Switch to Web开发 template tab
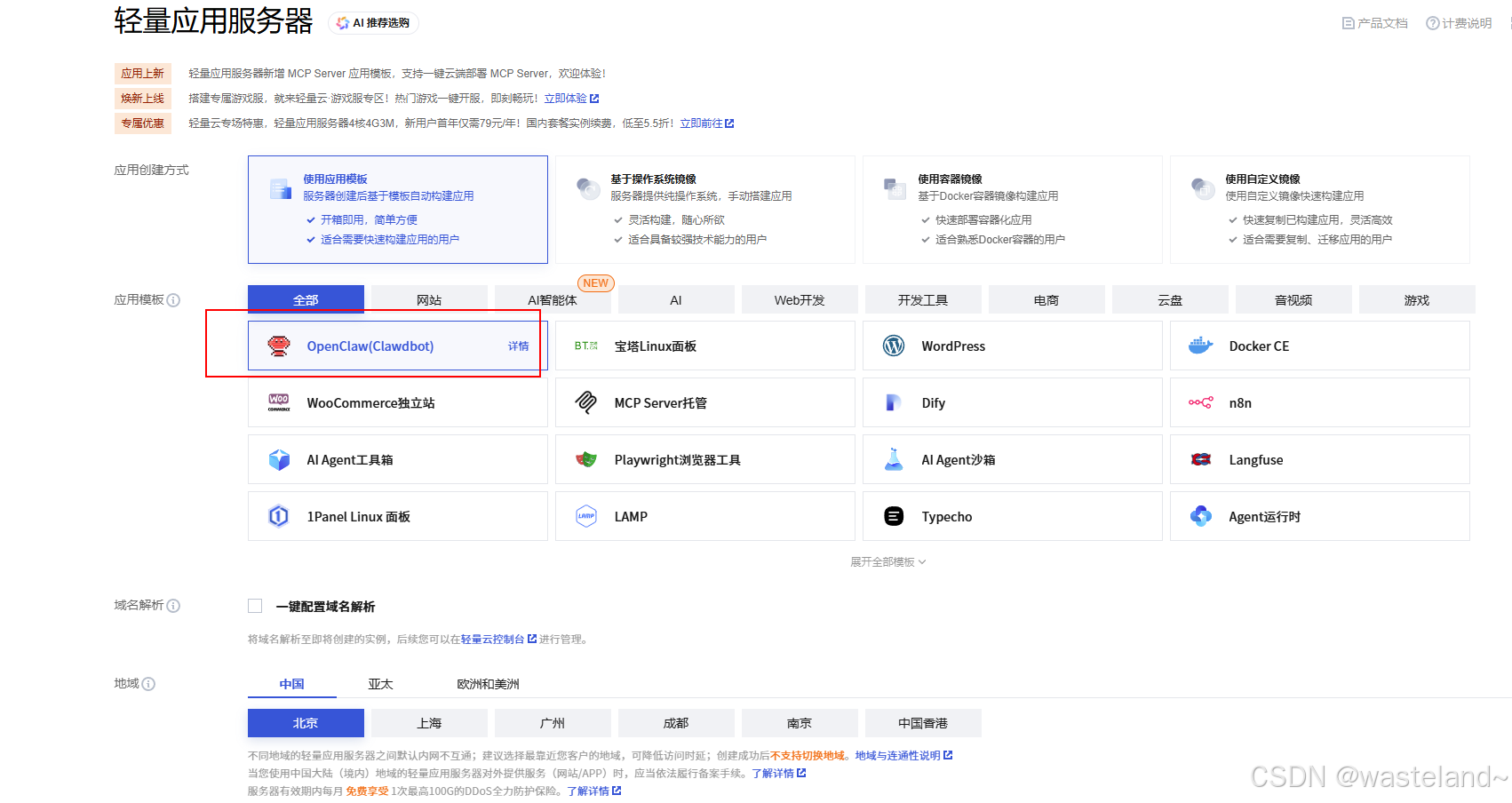 [800, 300]
